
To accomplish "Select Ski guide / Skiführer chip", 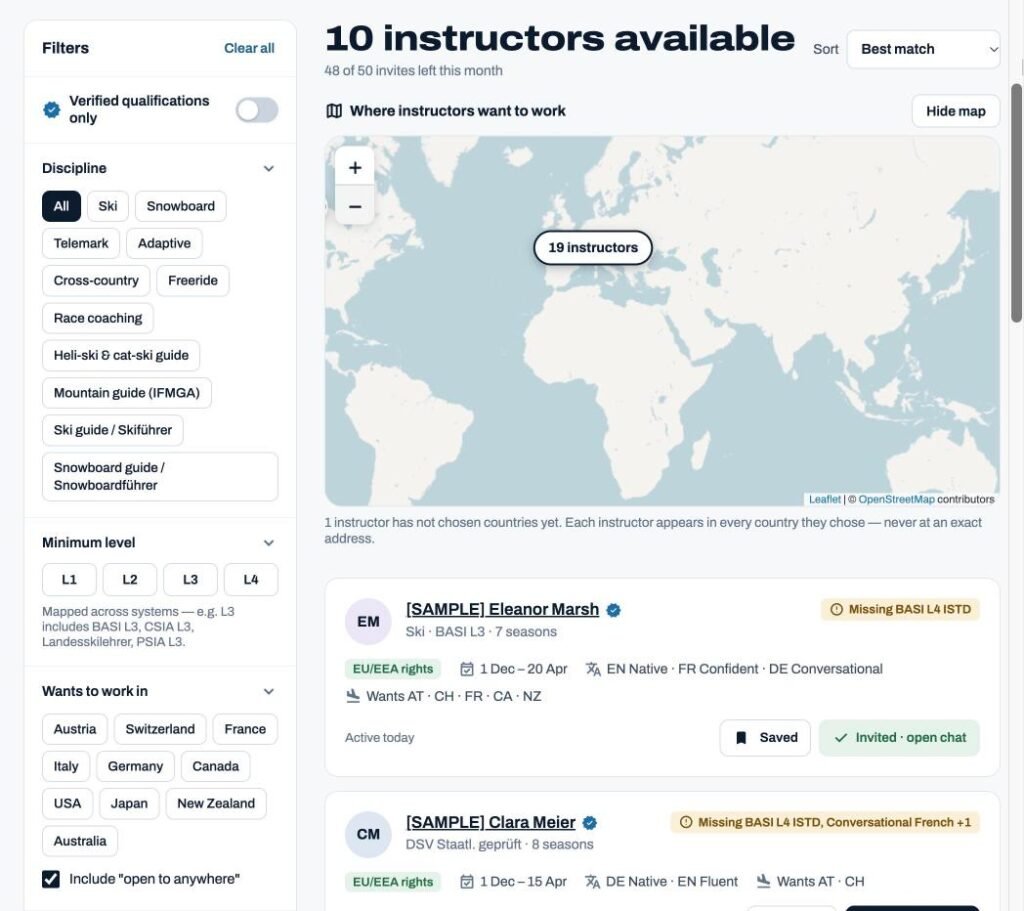I will (x=113, y=430).
